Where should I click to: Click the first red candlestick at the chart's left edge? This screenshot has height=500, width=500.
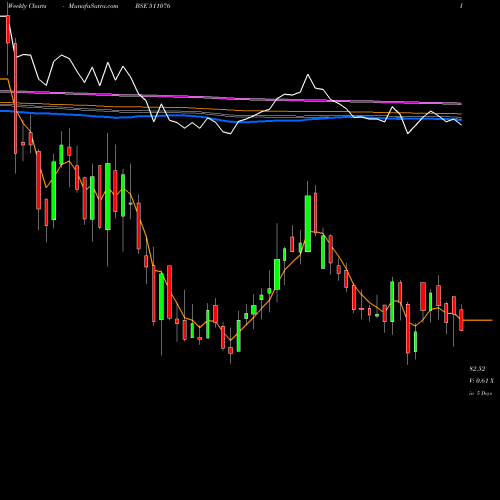[8, 29]
